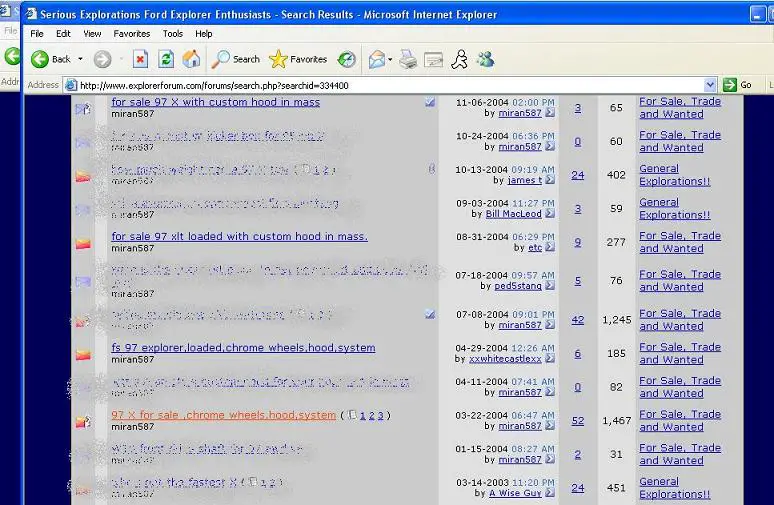
Task: Open General Explorations!! forum in Bill MacLeod row
Action: (x=675, y=209)
